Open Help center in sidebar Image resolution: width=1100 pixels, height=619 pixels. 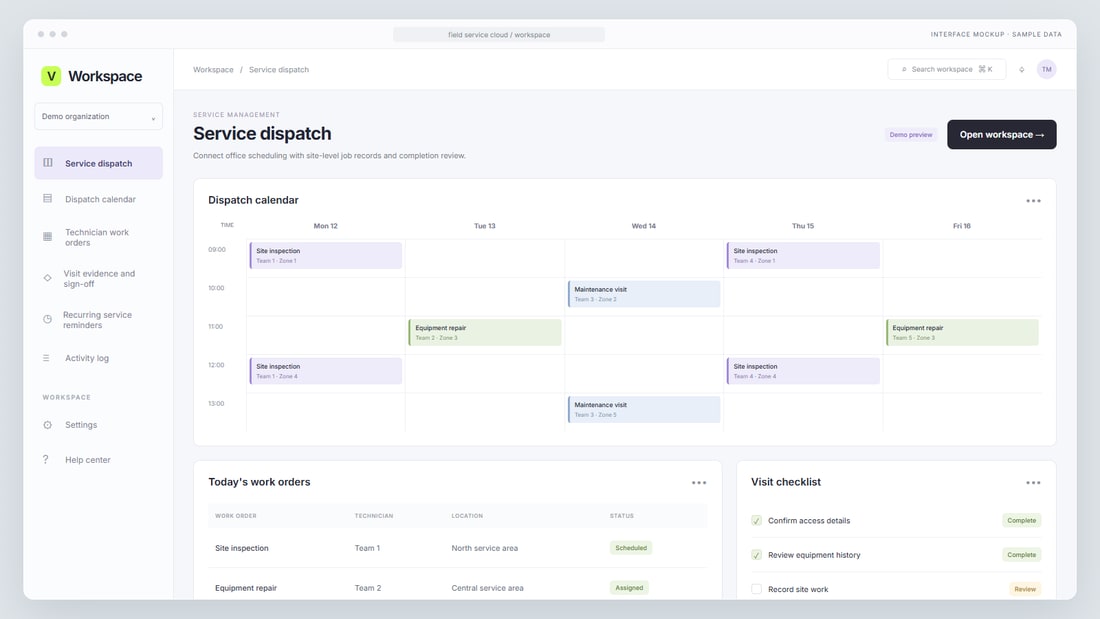tap(98, 460)
